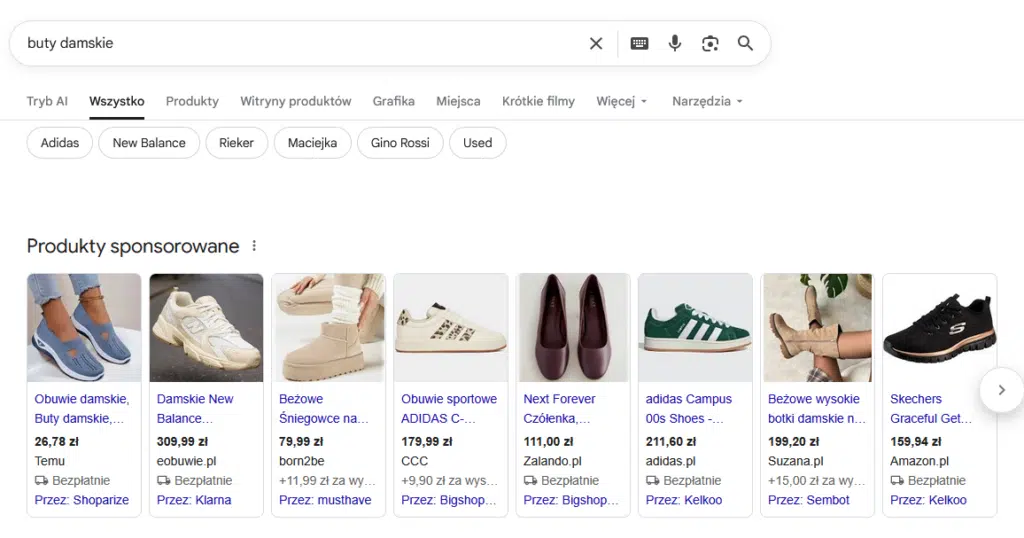Viewport: 1024px width, 538px height.
Task: Click the born2be seller name
Action: [x=301, y=461]
